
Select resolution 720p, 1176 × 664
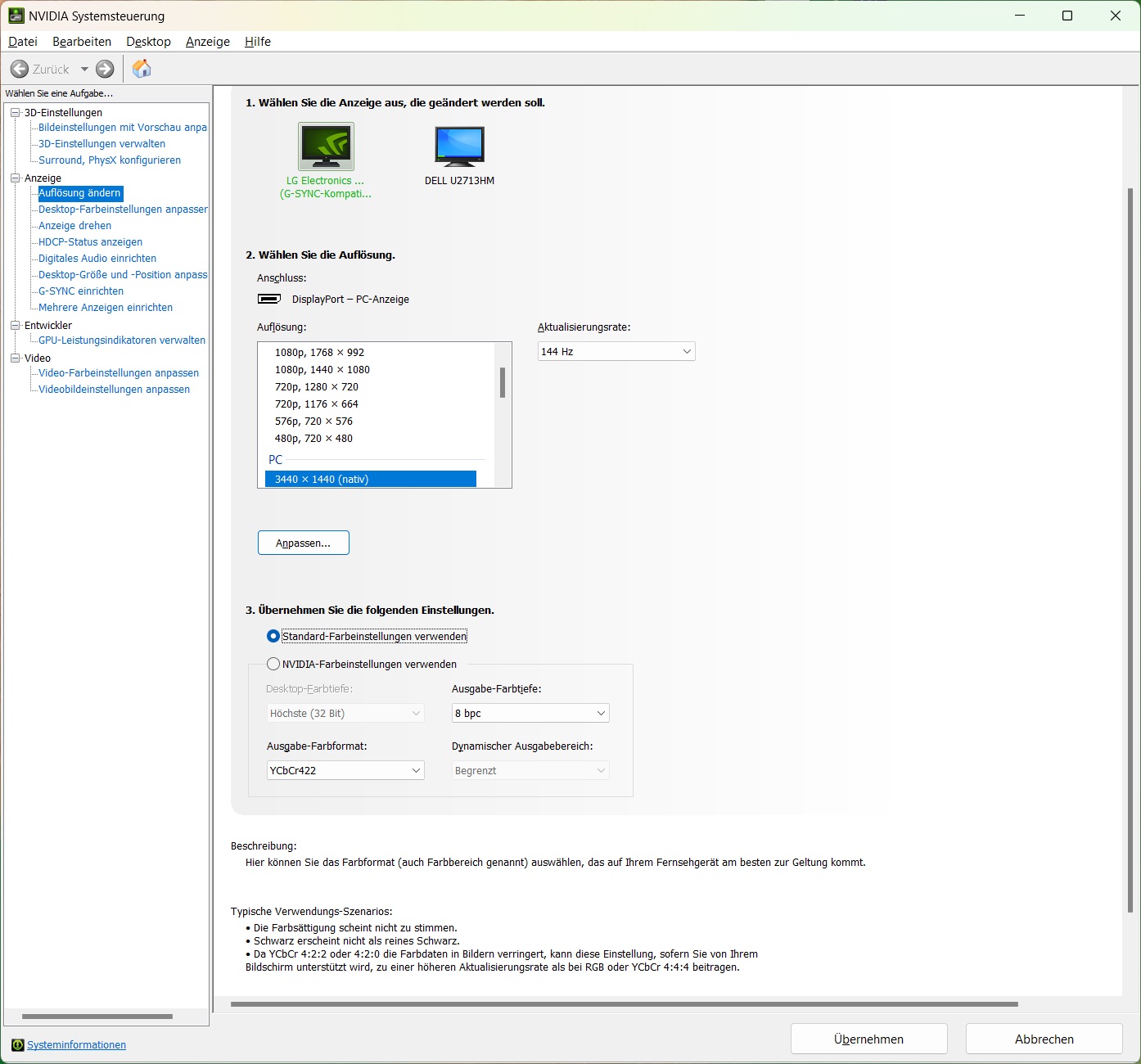coord(317,404)
